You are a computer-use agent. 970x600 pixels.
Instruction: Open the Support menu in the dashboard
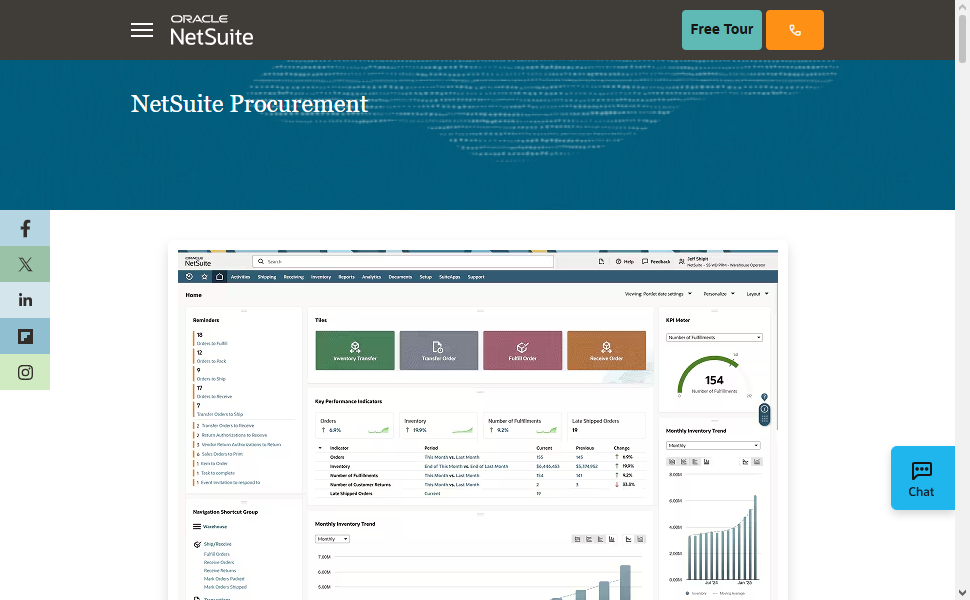476,277
